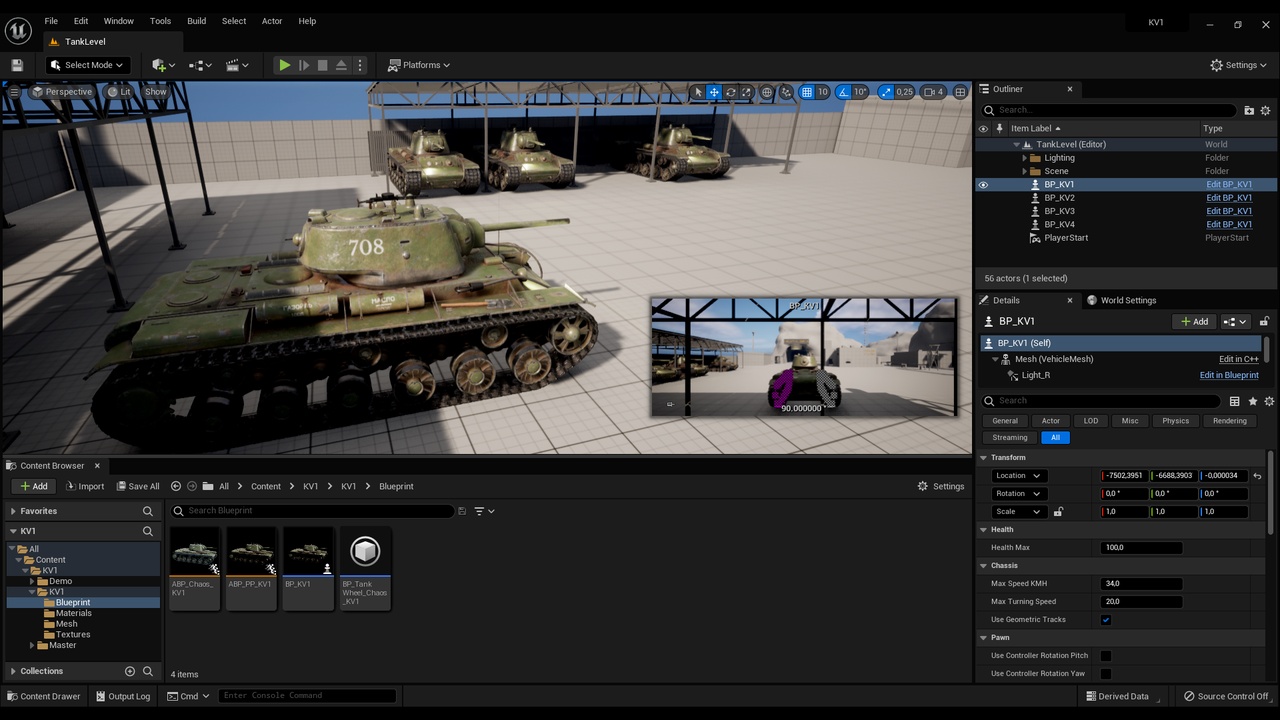Open the Edit menu
The image size is (1280, 720).
point(81,21)
